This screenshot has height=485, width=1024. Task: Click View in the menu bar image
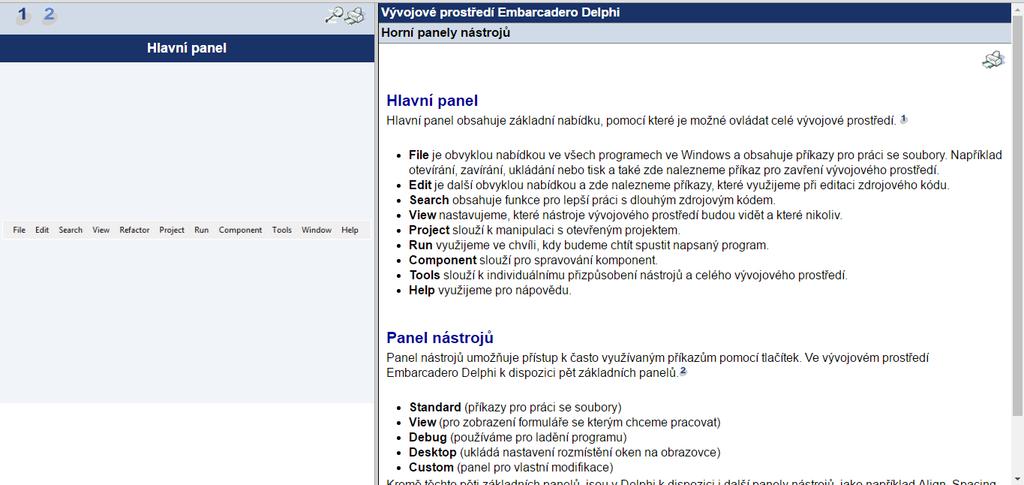tap(101, 230)
